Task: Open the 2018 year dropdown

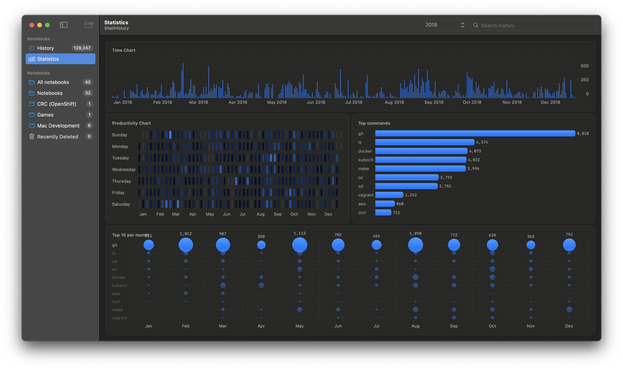Action: click(x=444, y=25)
